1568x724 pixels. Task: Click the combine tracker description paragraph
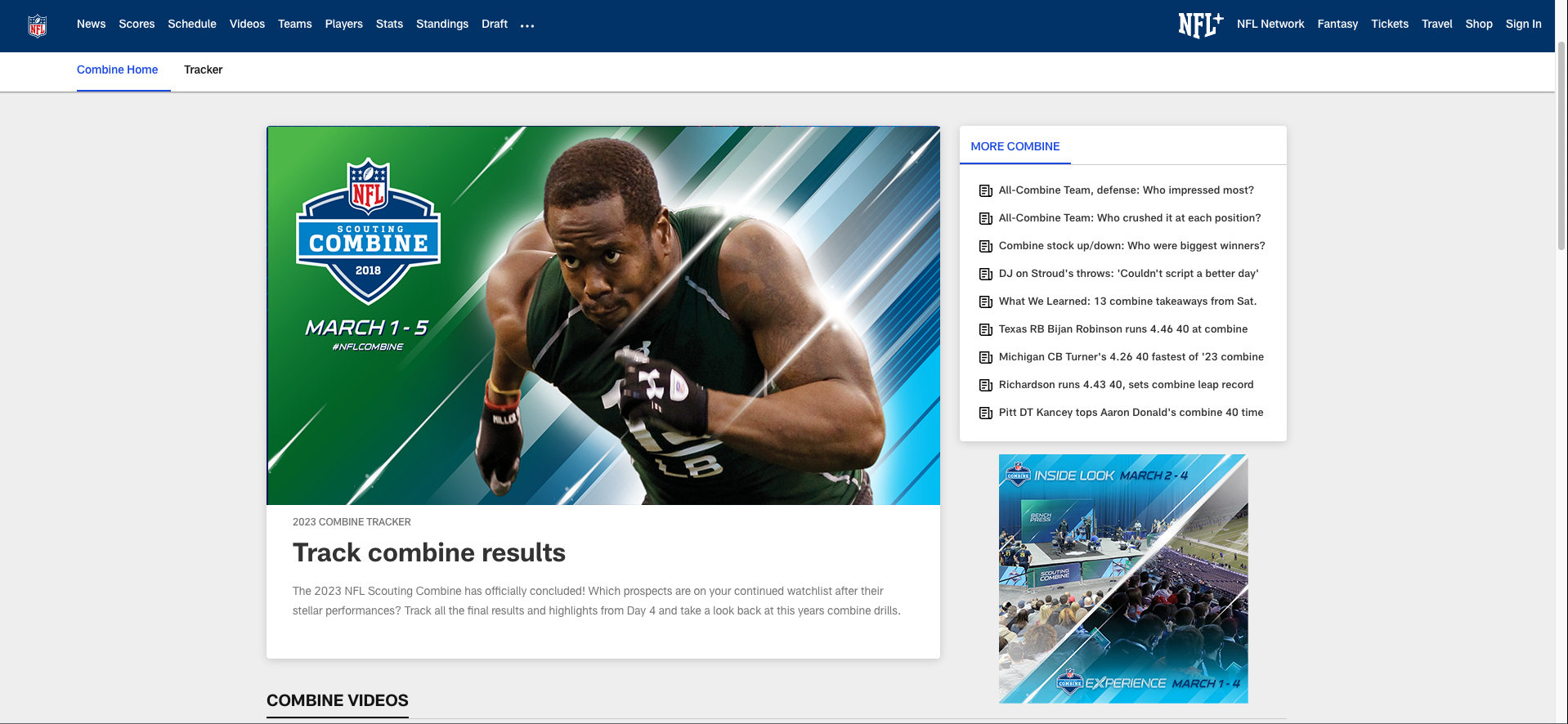597,601
